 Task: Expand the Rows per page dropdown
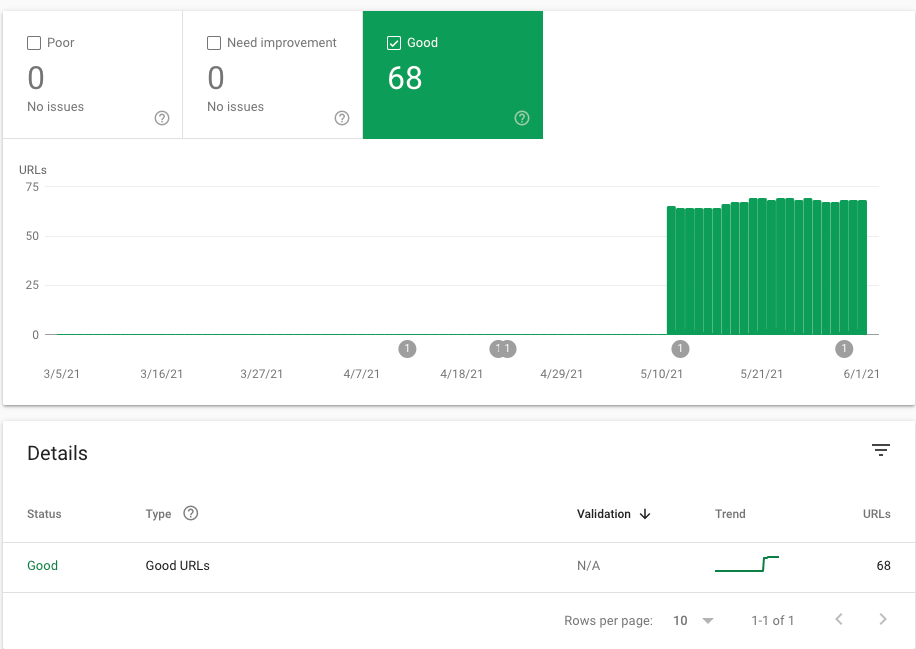click(x=693, y=620)
